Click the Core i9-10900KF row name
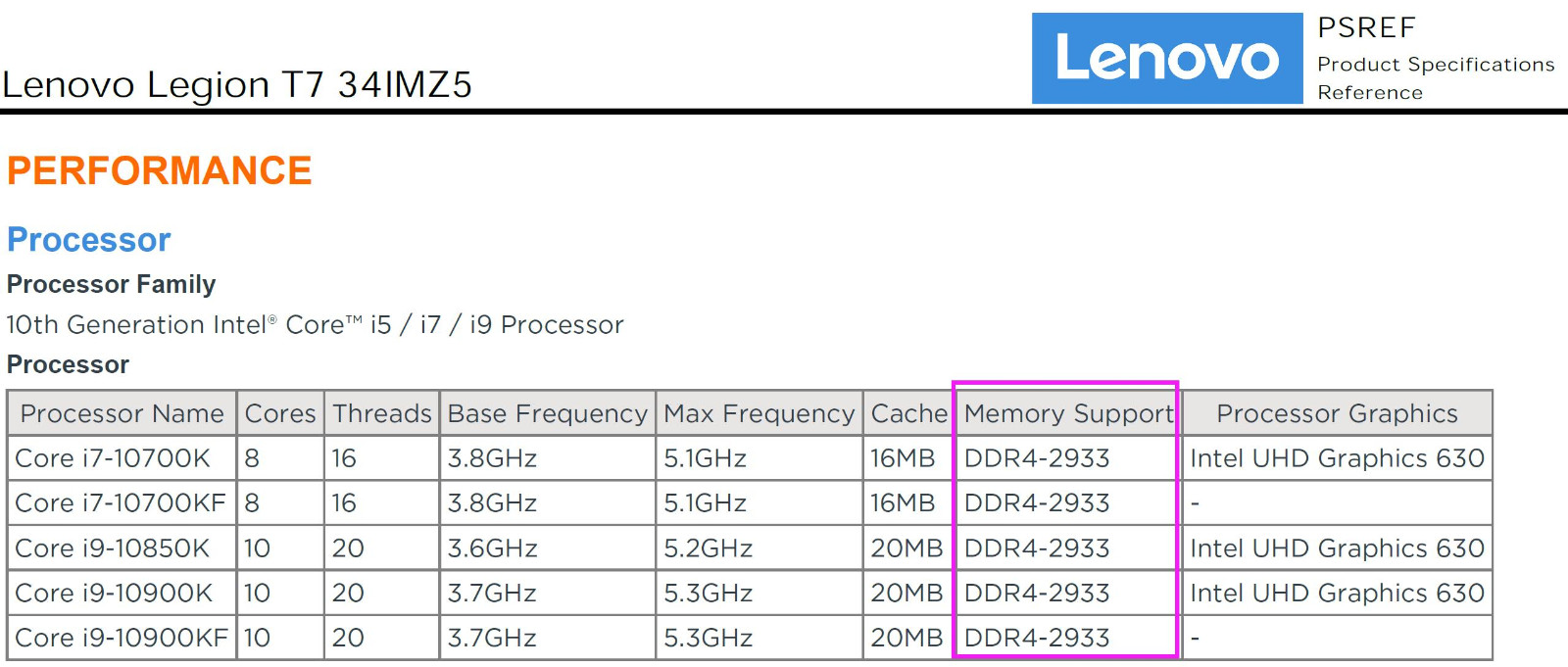Image resolution: width=1568 pixels, height=667 pixels. click(x=122, y=638)
